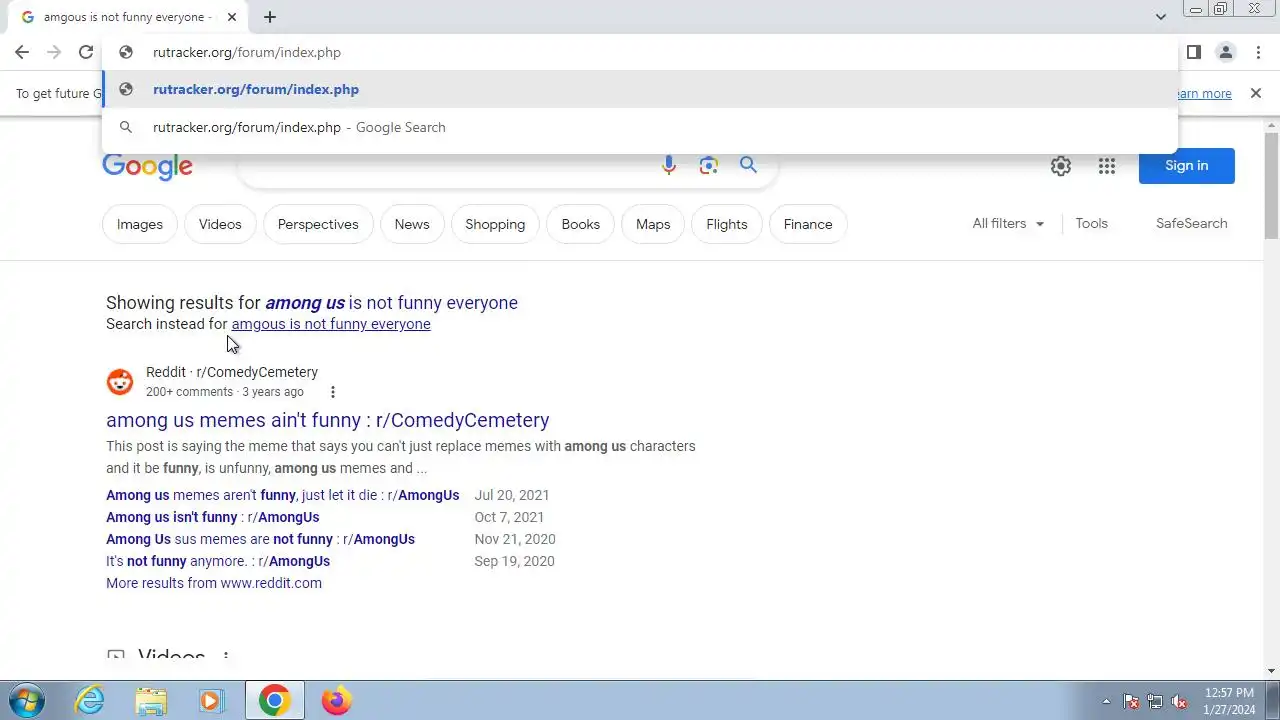
Task: Toggle the Chrome side panel icon
Action: pyautogui.click(x=1193, y=52)
